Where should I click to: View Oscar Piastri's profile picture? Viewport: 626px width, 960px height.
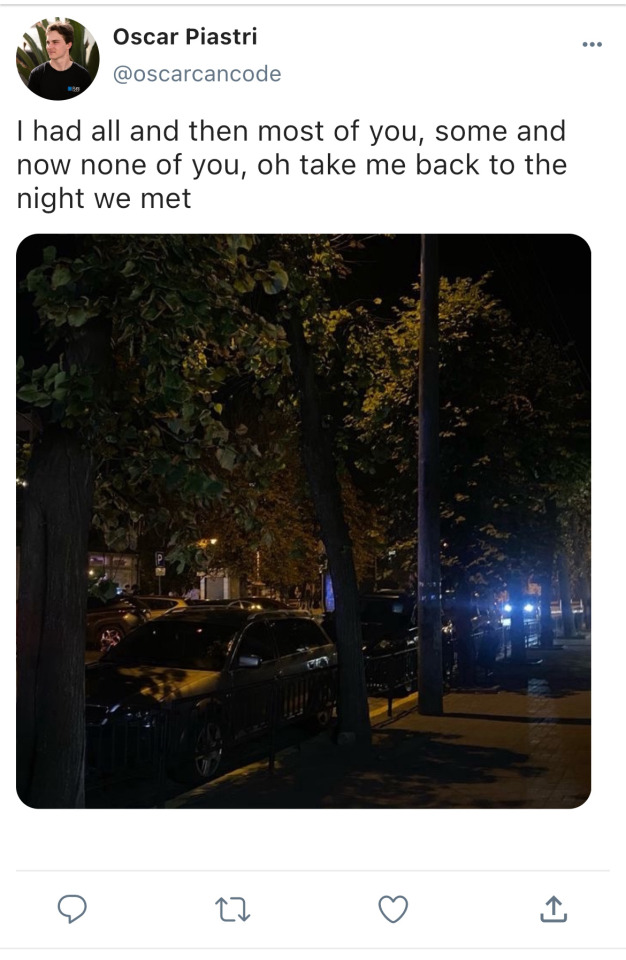coord(58,59)
